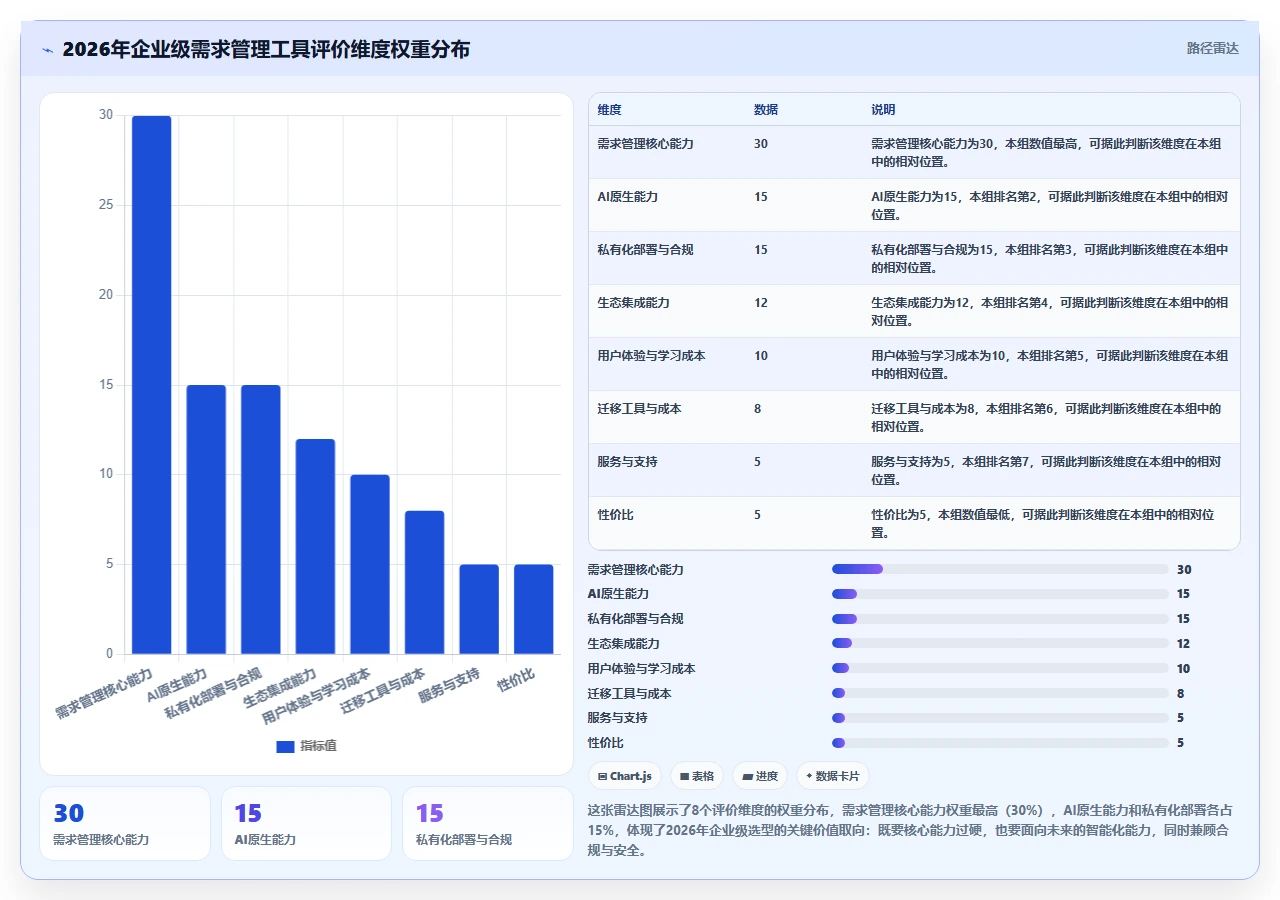The height and width of the screenshot is (900, 1280).
Task: Select the 迁移工具与成本 table row name
Action: 639,409
